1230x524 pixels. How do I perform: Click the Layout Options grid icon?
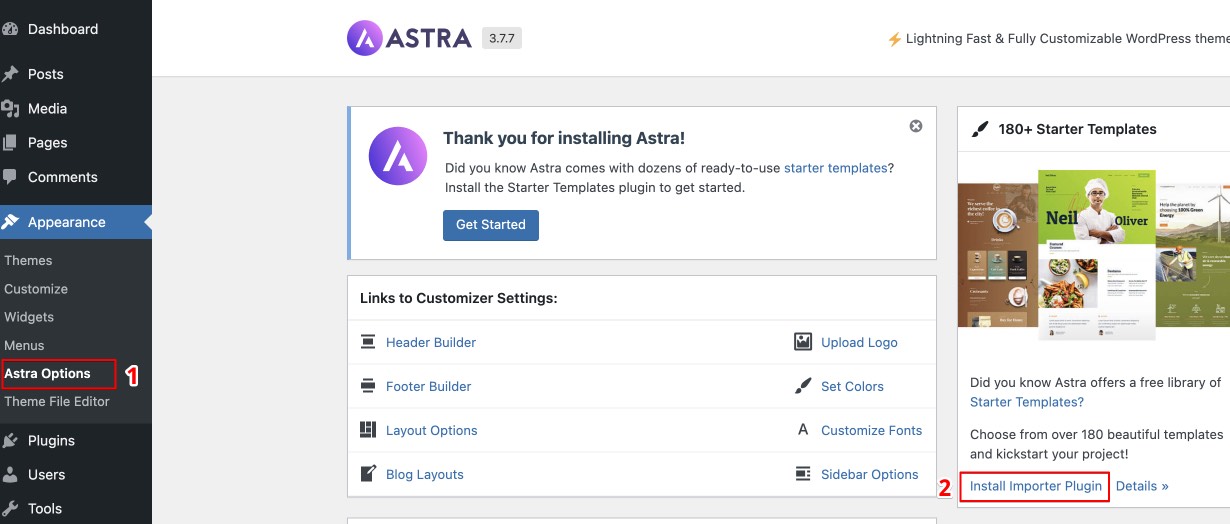click(368, 430)
